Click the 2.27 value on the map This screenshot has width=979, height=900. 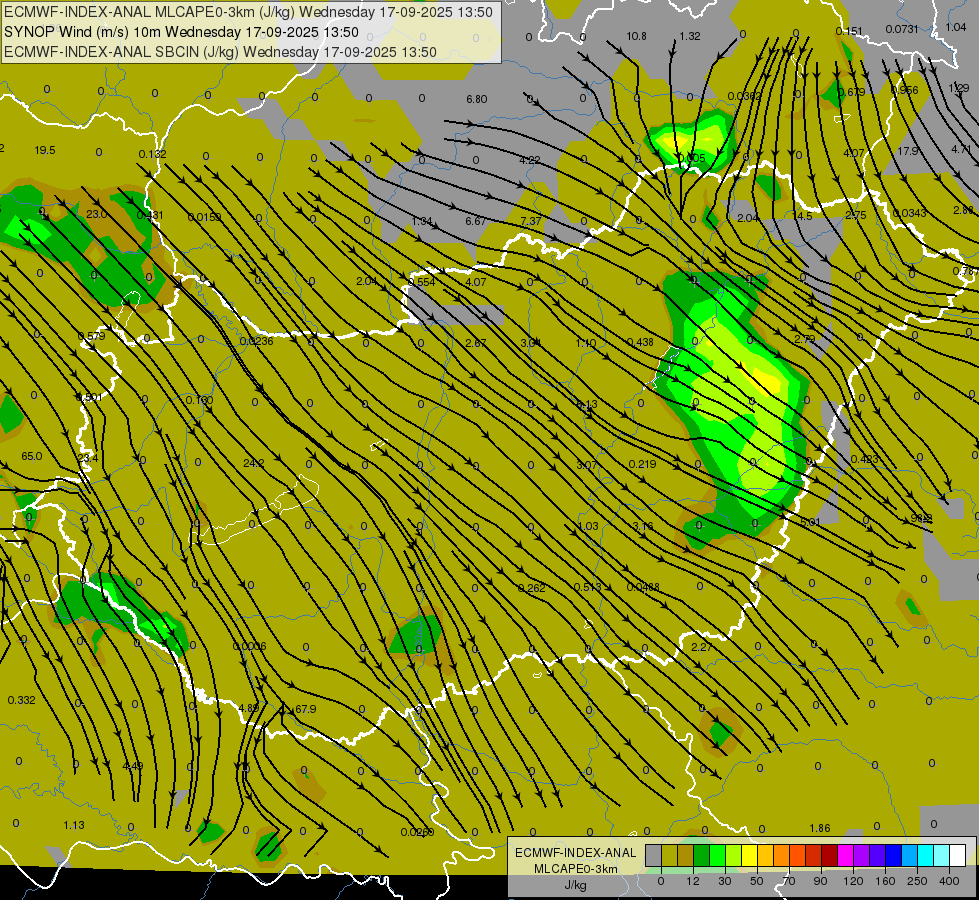[702, 646]
